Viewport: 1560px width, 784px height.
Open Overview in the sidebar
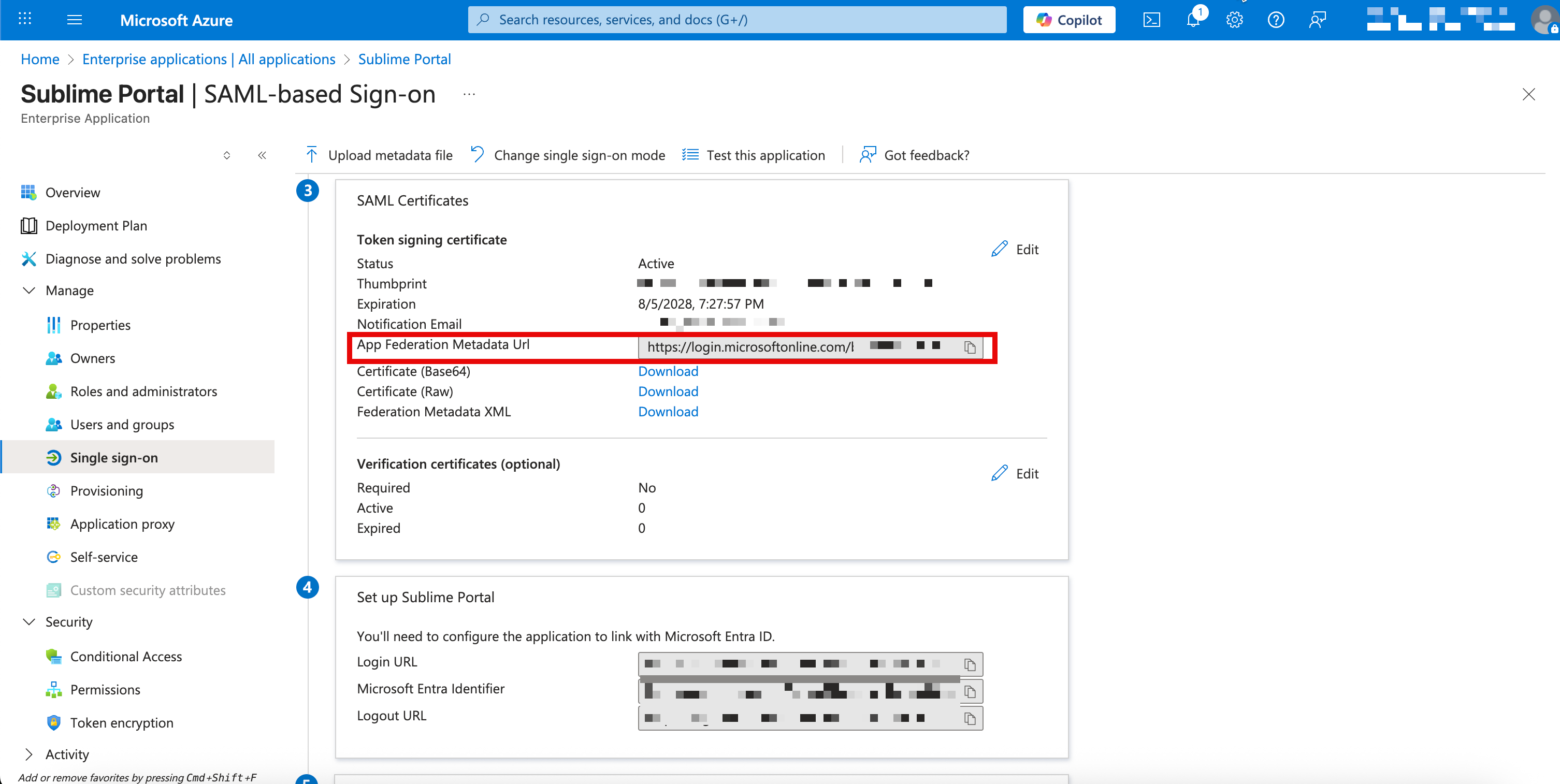click(x=73, y=193)
